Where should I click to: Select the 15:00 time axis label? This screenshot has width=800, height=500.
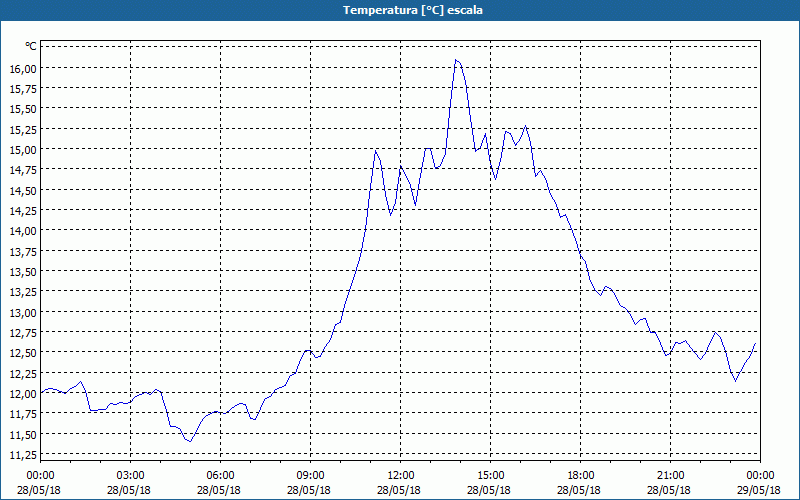coord(490,476)
